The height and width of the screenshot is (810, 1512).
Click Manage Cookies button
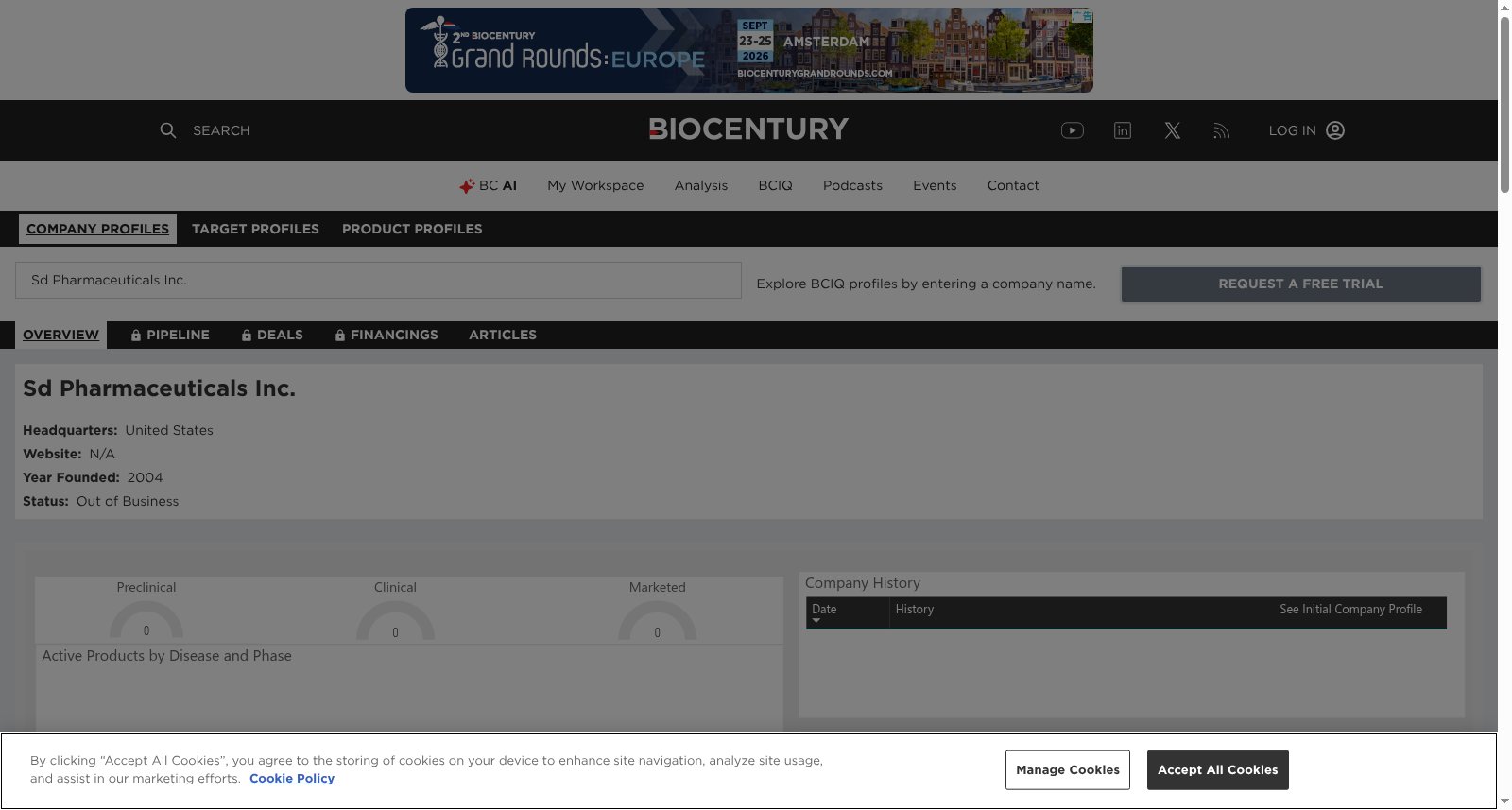[x=1068, y=770]
